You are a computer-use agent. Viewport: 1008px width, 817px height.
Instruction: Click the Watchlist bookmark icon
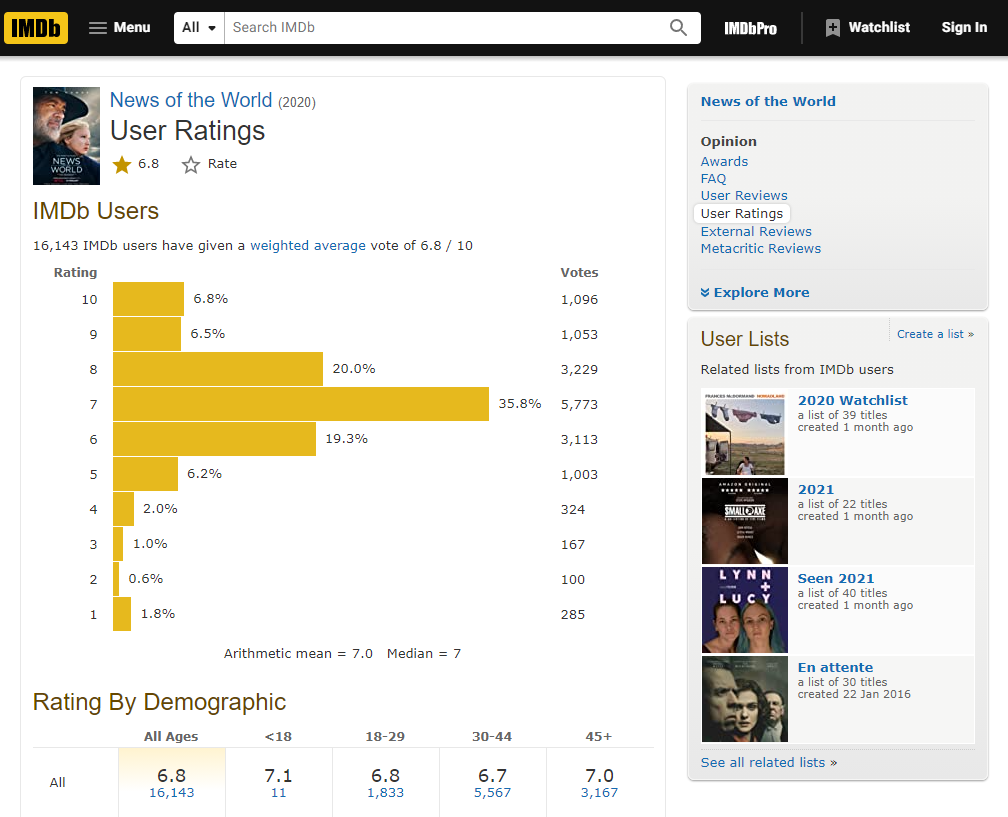click(832, 28)
